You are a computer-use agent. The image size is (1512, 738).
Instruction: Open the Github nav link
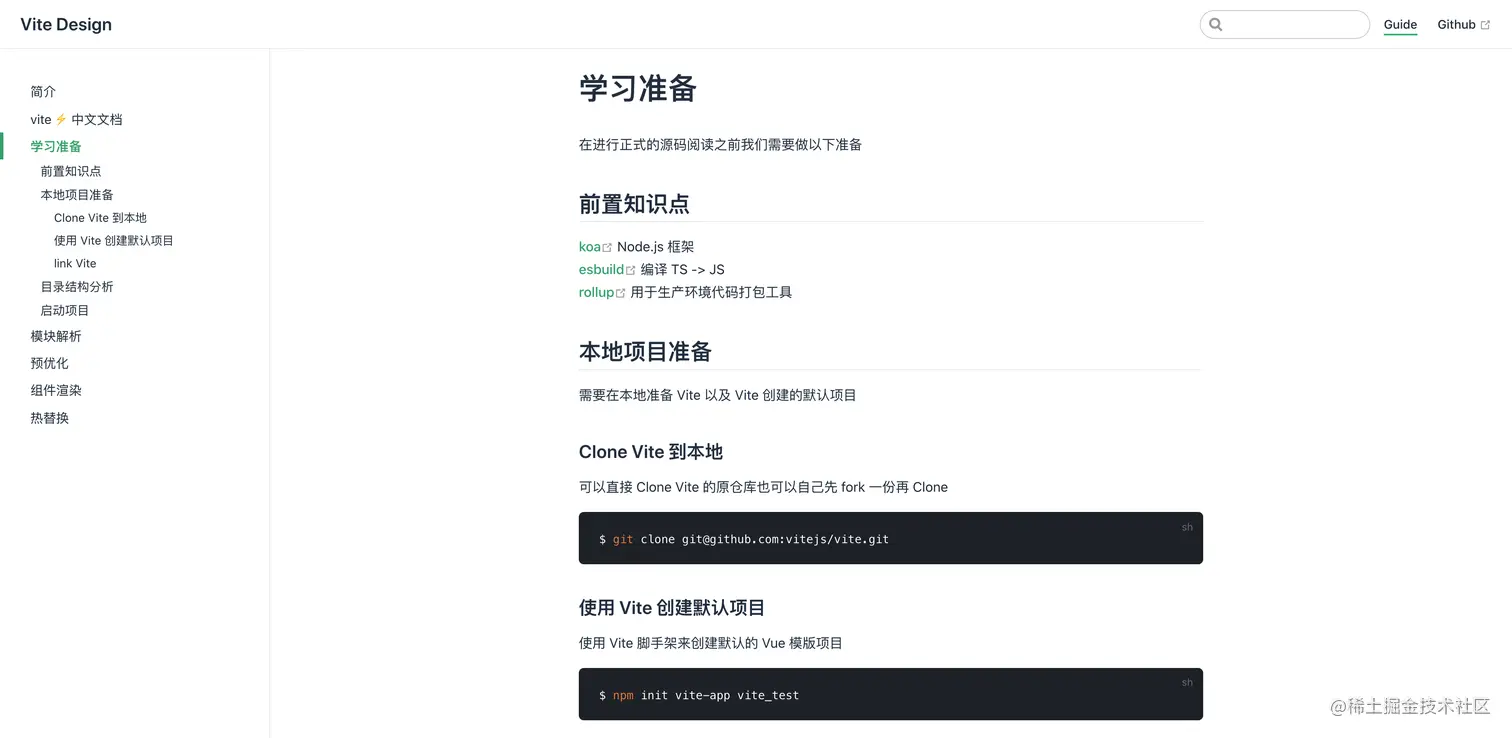click(1456, 25)
